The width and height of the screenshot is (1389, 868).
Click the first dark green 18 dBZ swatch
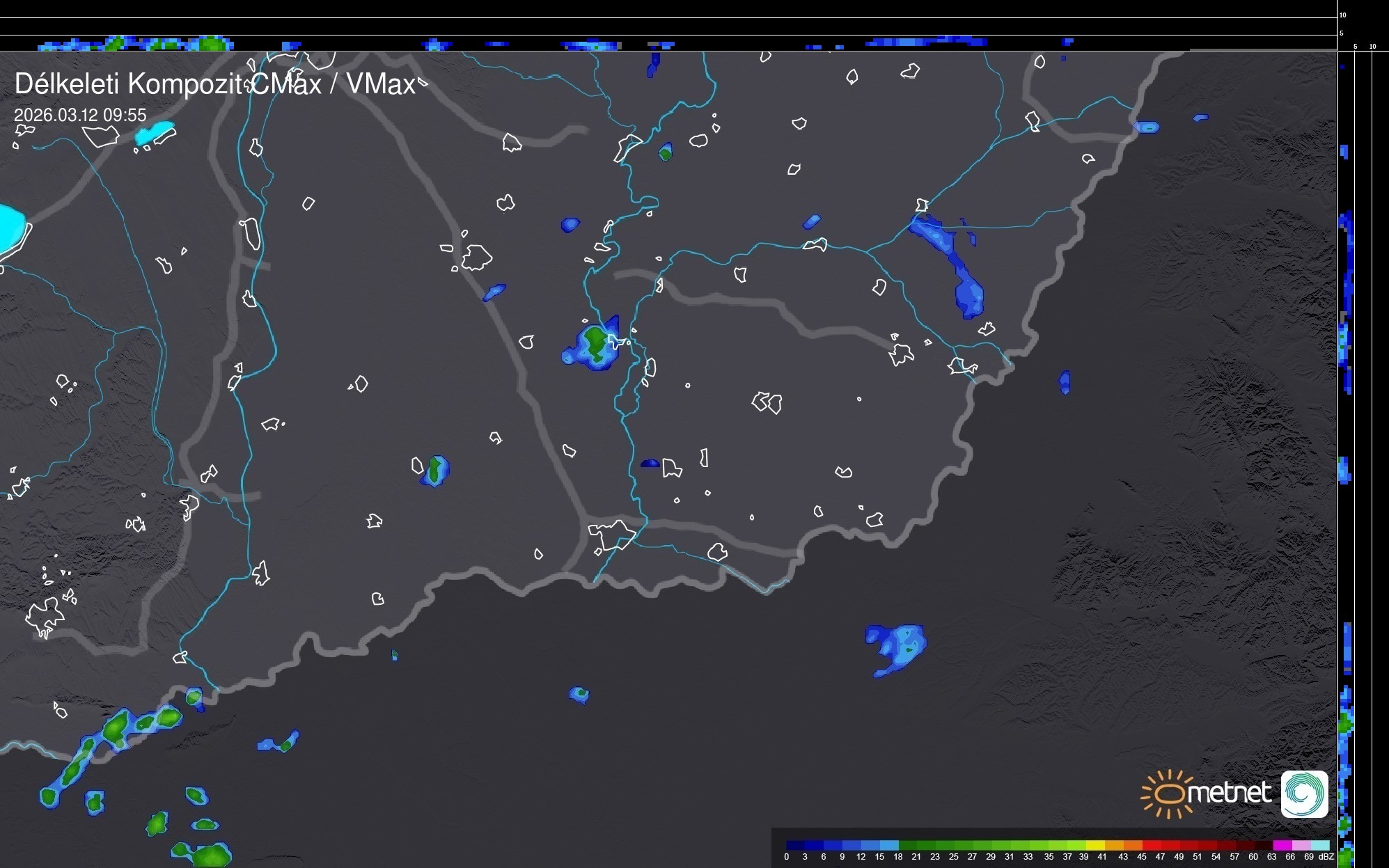pyautogui.click(x=908, y=845)
